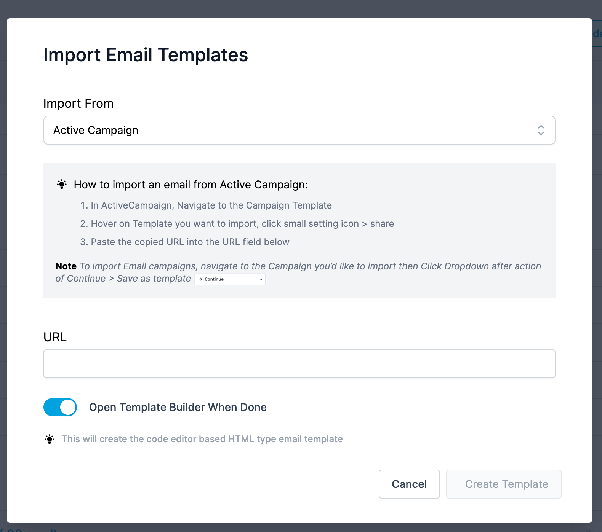This screenshot has width=602, height=532.
Task: Click the Cancel button
Action: pyautogui.click(x=409, y=484)
